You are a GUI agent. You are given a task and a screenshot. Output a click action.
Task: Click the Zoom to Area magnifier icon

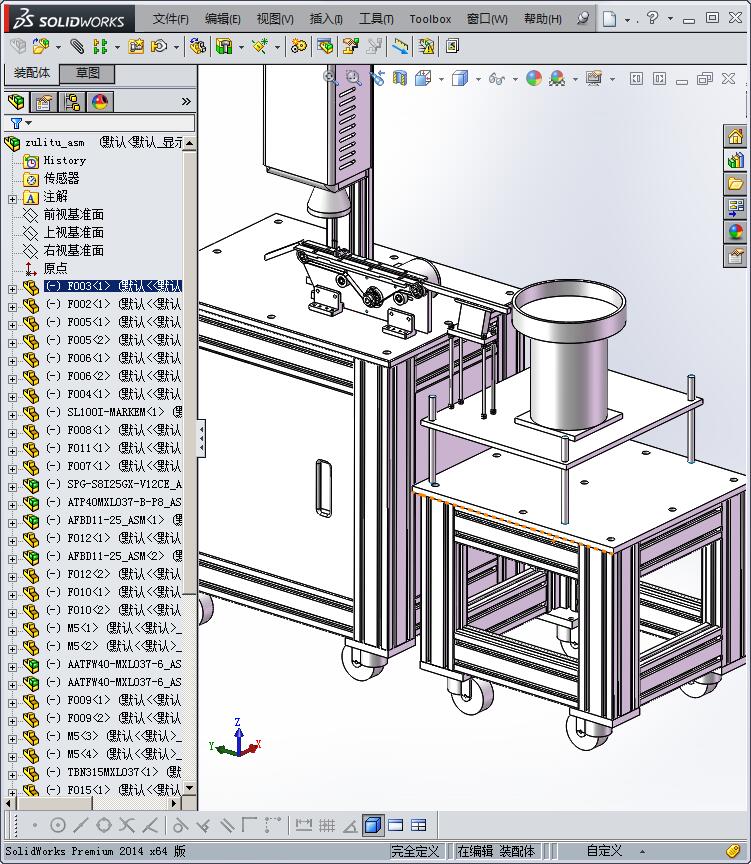[354, 78]
